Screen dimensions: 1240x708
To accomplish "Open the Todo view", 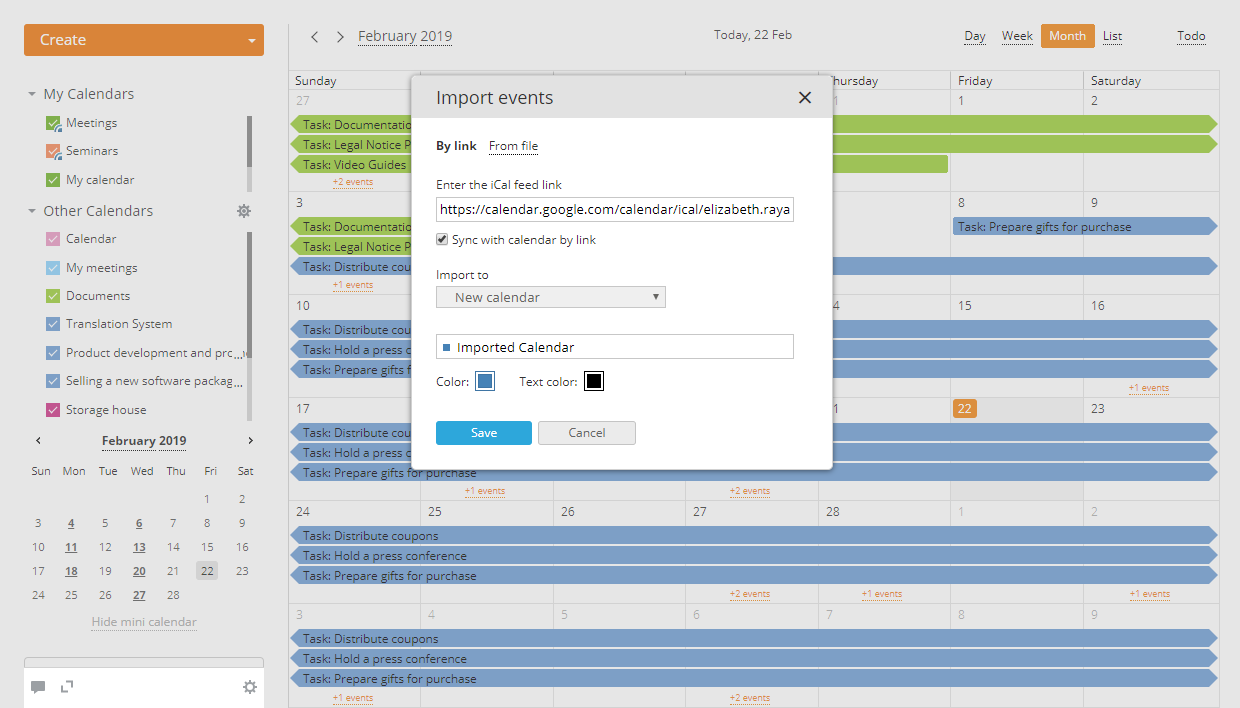I will click(1191, 35).
